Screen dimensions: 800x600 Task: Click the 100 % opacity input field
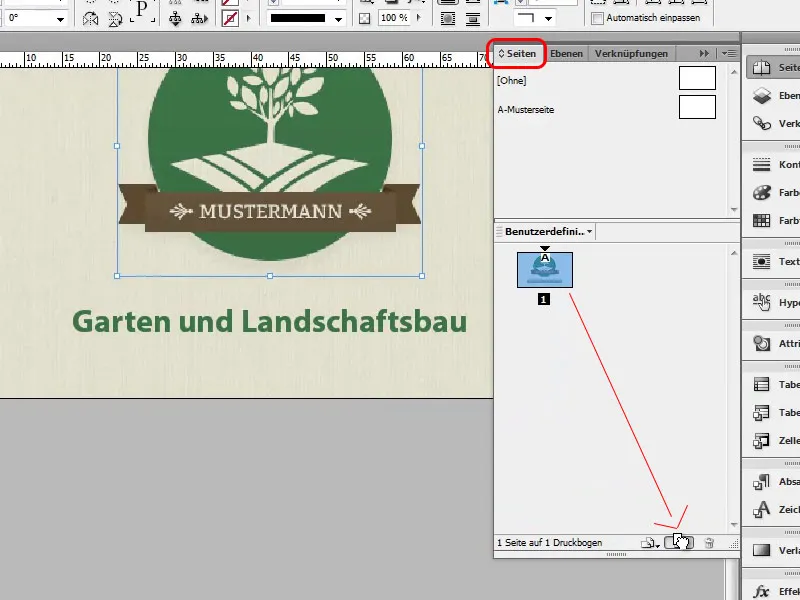coord(395,18)
